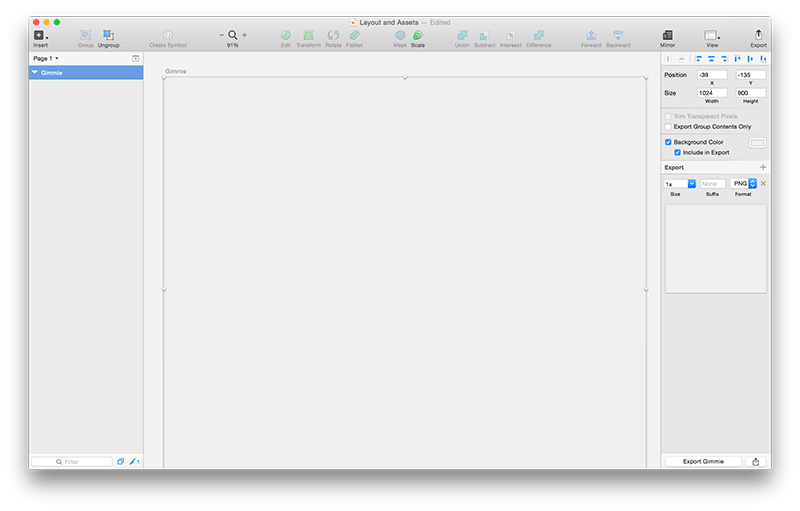Image resolution: width=800 pixels, height=511 pixels.
Task: Click the Scale tool icon
Action: click(418, 36)
